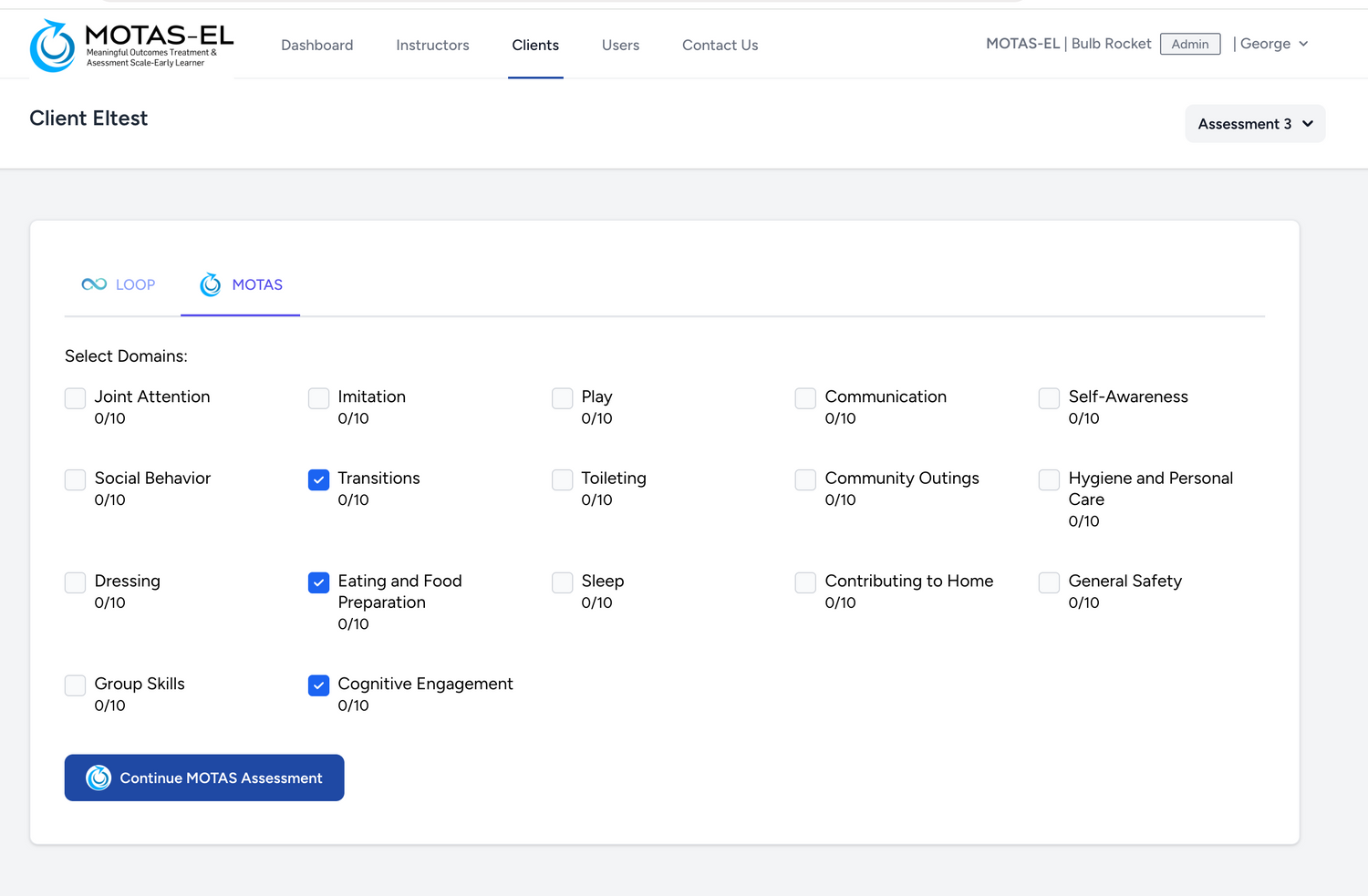Click the Admin role badge
Screen dimensions: 1368x896
pos(1189,44)
